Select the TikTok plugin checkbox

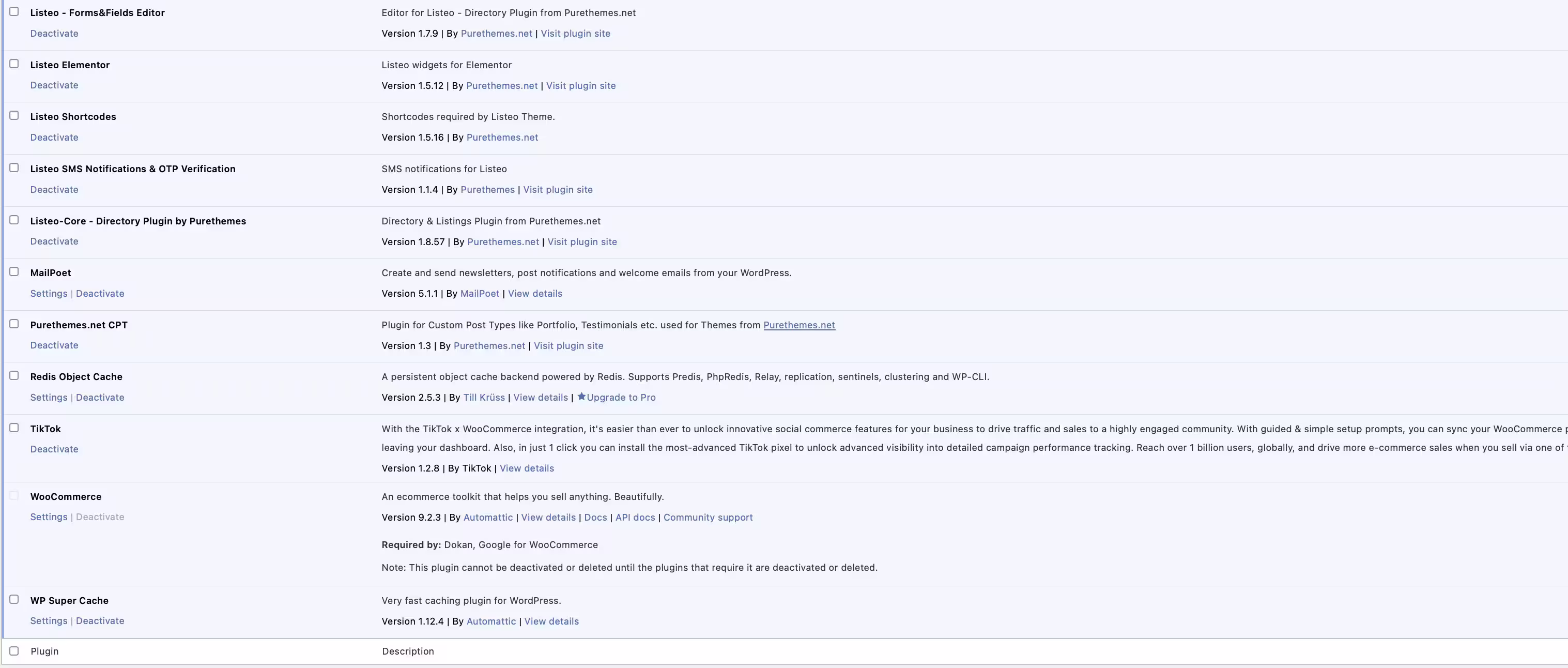pos(14,428)
